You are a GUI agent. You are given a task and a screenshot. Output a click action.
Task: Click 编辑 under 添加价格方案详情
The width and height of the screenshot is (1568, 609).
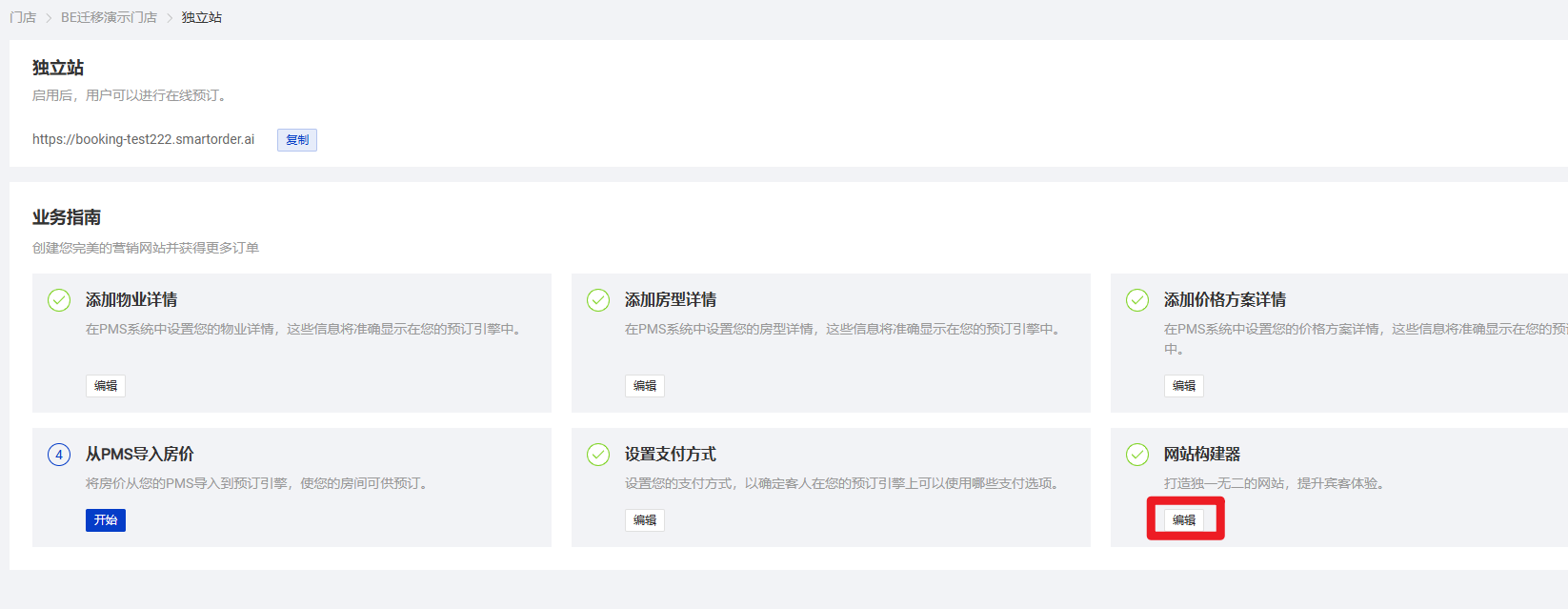click(x=1184, y=386)
